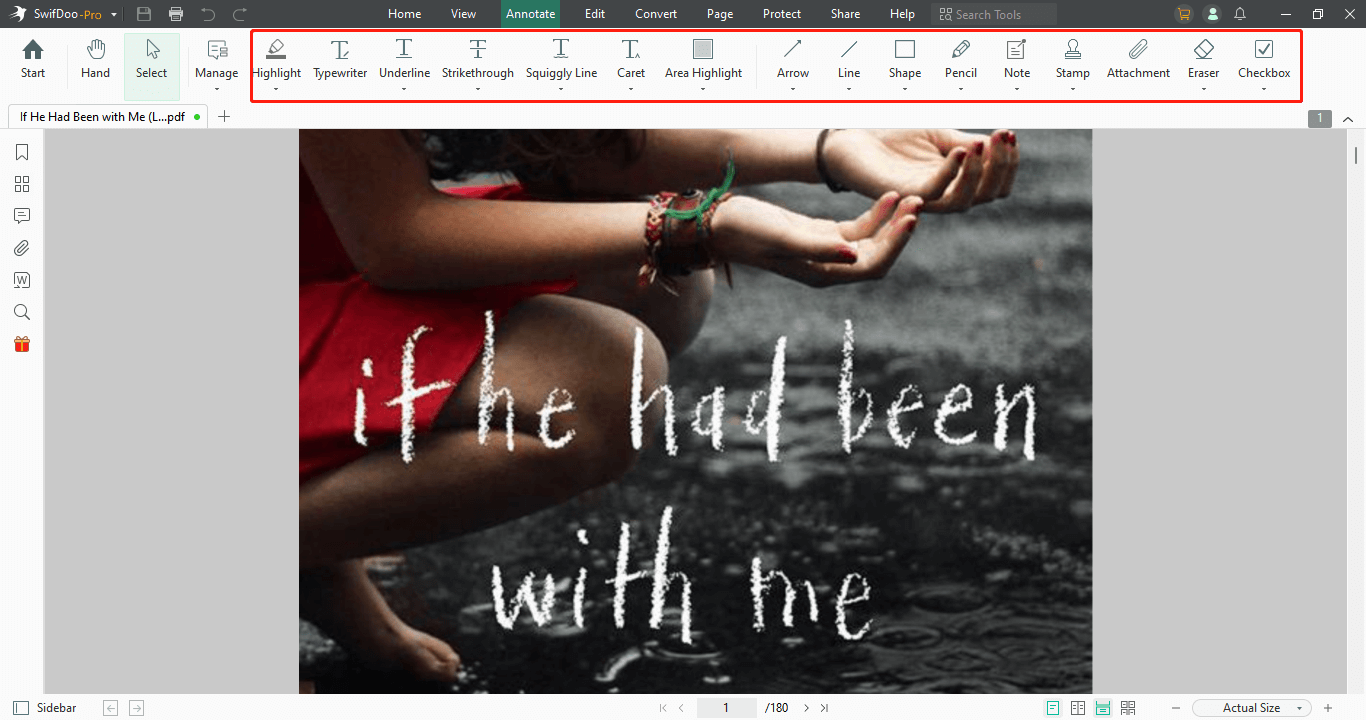Select the Line drawing tool
Screen dimensions: 1366x720
pyautogui.click(x=849, y=59)
